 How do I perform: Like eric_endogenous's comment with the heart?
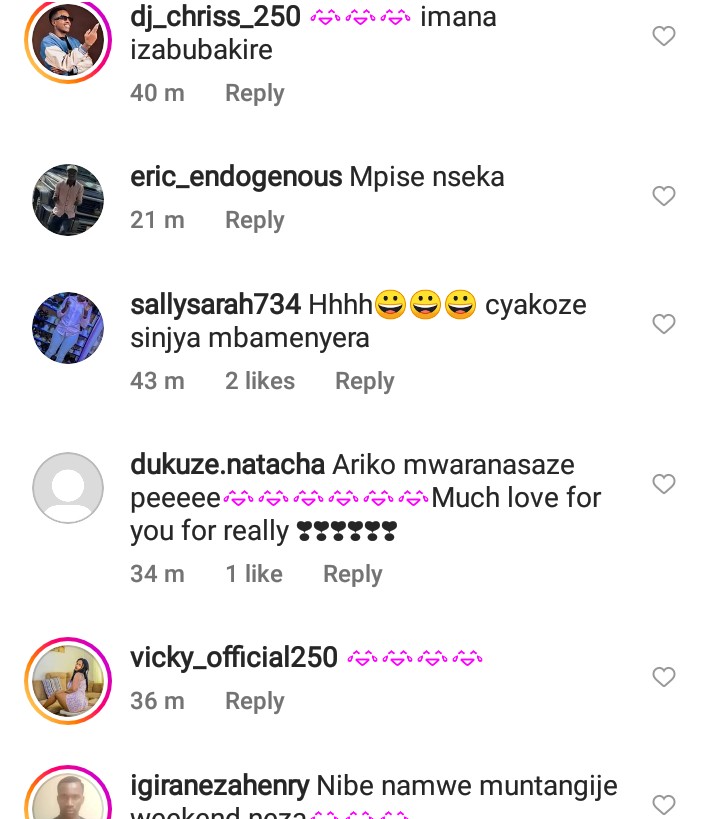pos(664,196)
